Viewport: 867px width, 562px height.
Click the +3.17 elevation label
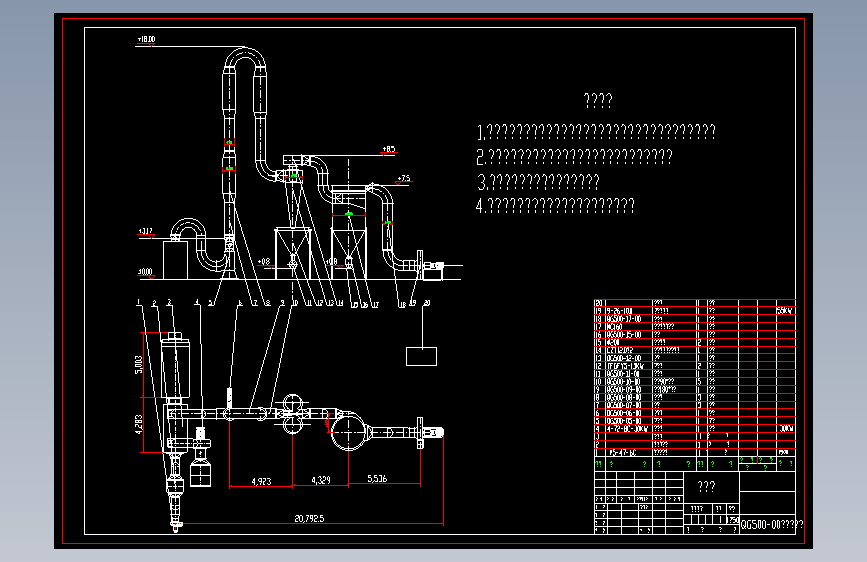tap(145, 231)
